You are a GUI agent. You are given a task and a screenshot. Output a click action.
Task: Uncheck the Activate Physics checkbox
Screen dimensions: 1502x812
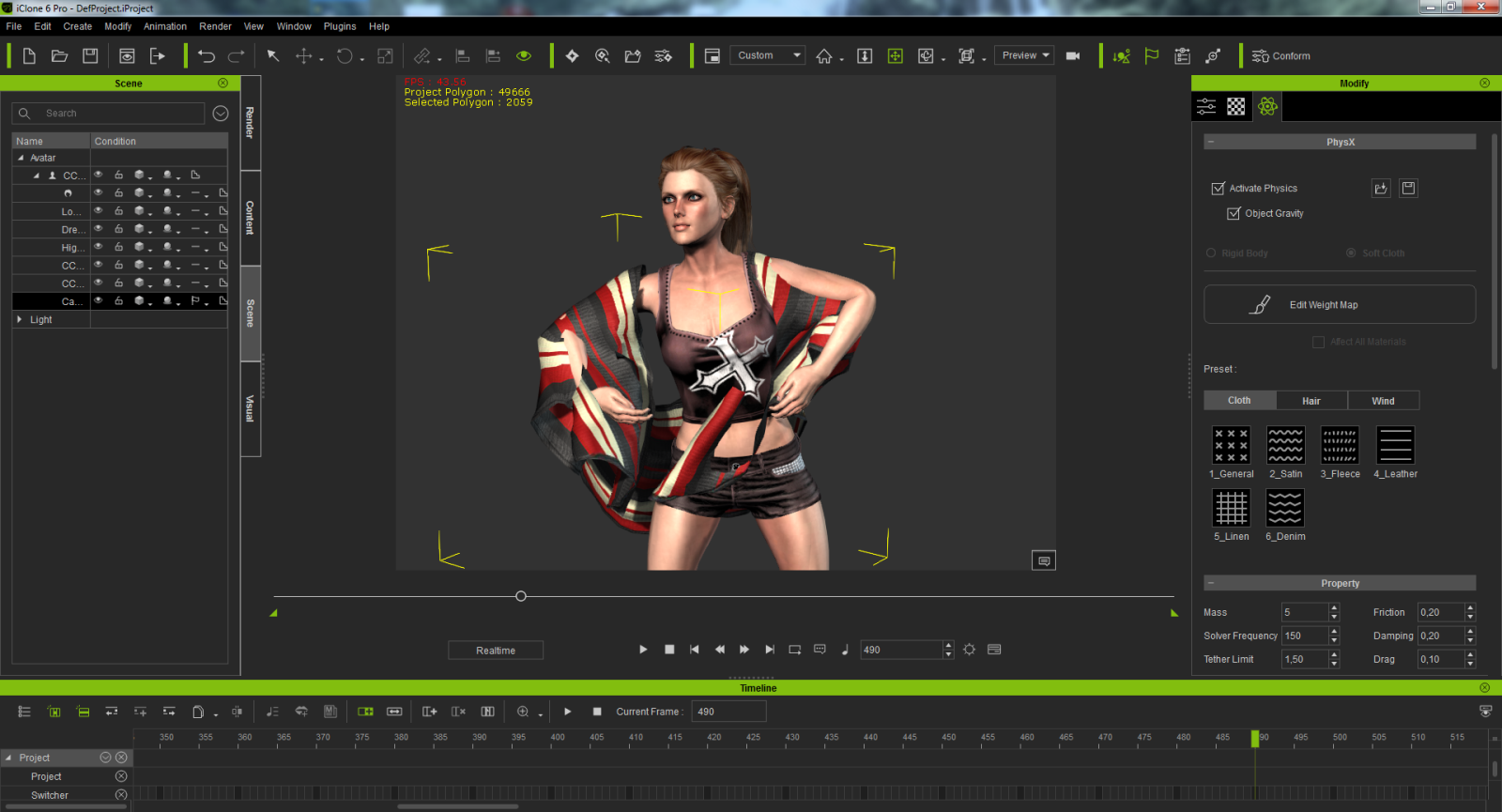pyautogui.click(x=1218, y=189)
